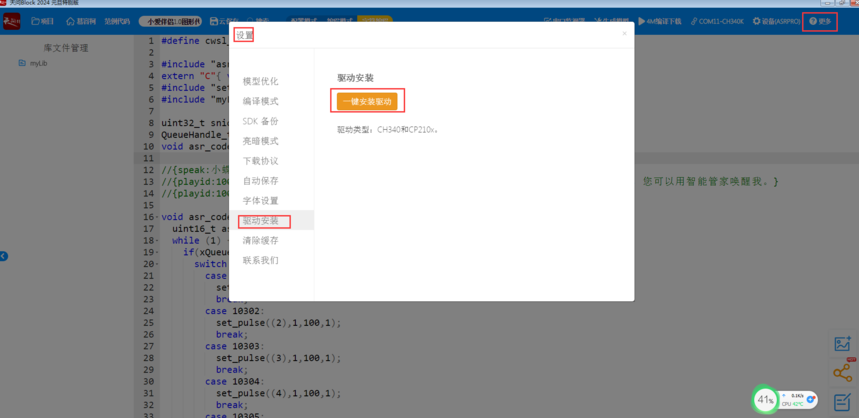The width and height of the screenshot is (859, 418).
Task: Select 编译模式 in settings sidebar
Action: [x=261, y=101]
